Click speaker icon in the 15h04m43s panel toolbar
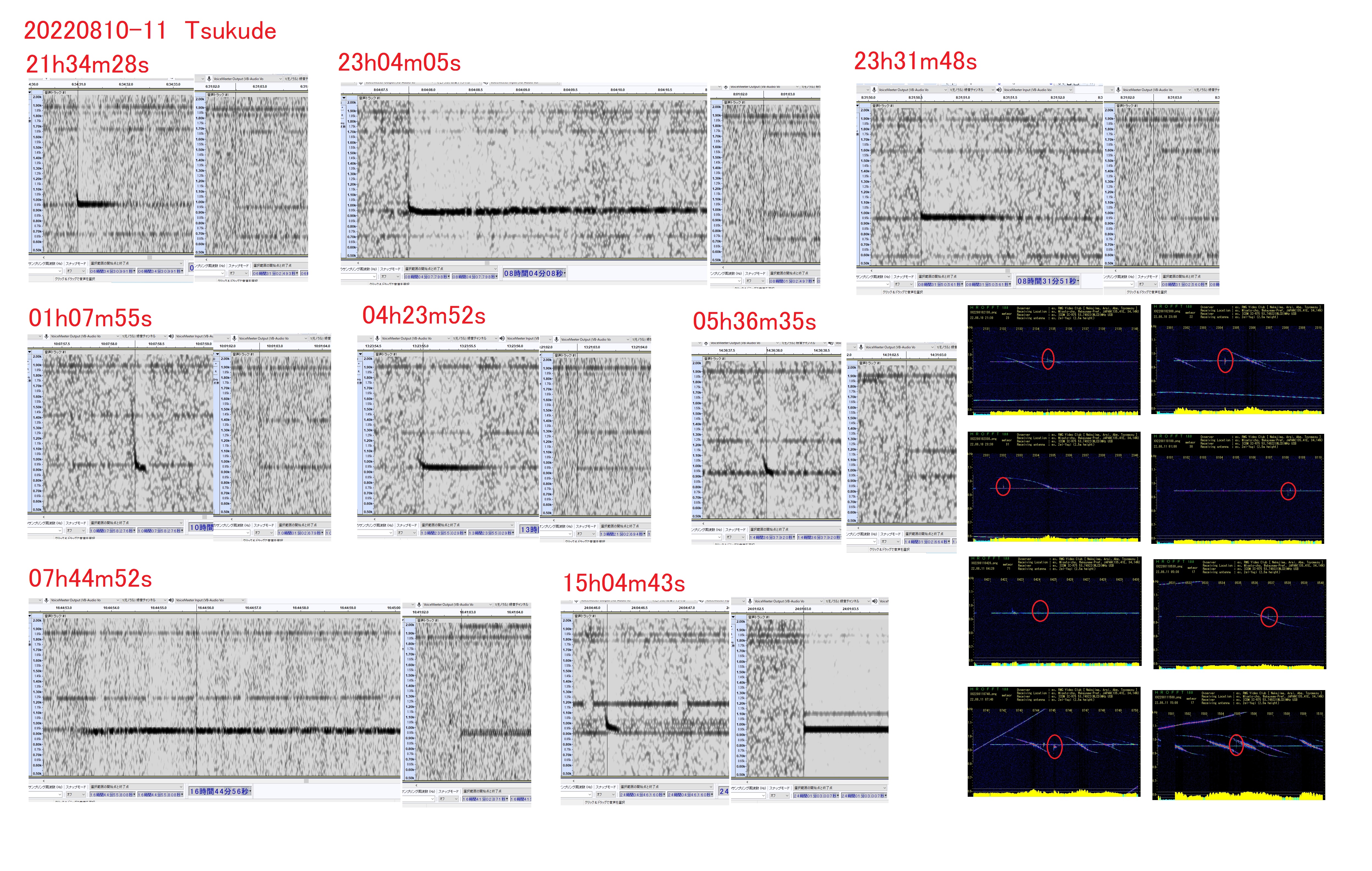Screen dimensions: 1372x871 (x=875, y=601)
